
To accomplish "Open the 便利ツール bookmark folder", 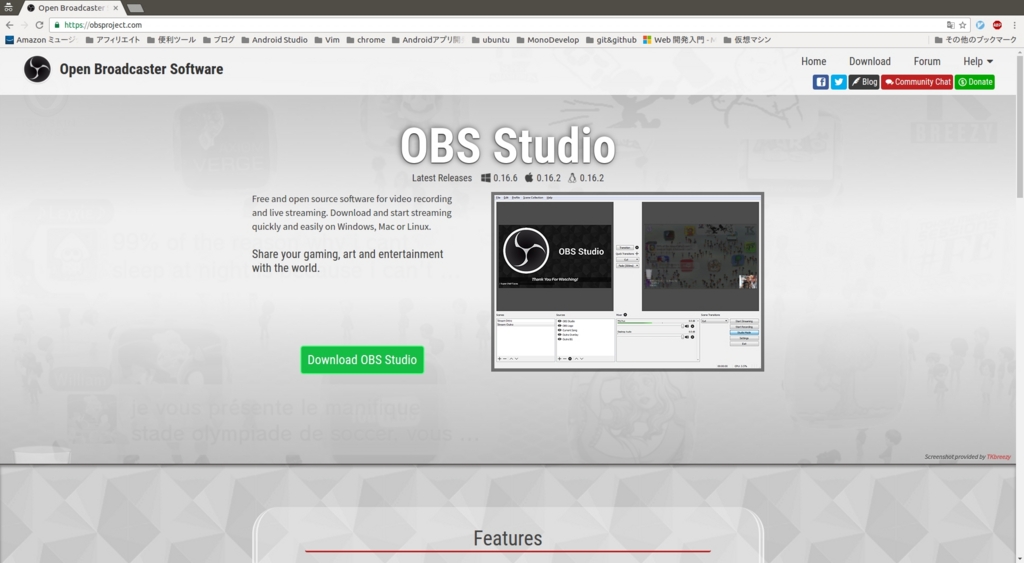I will point(171,40).
